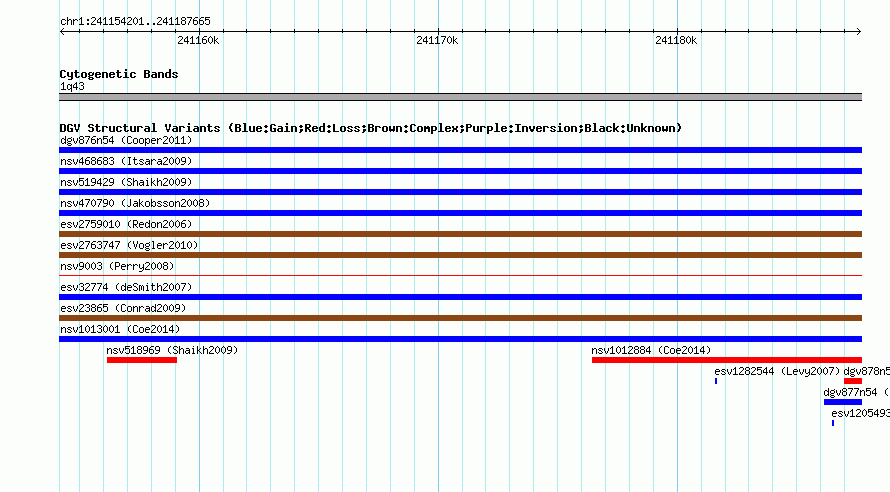Viewport: 890px width, 492px height.
Task: Click the left arrowhead of the ruler
Action: tap(62, 32)
